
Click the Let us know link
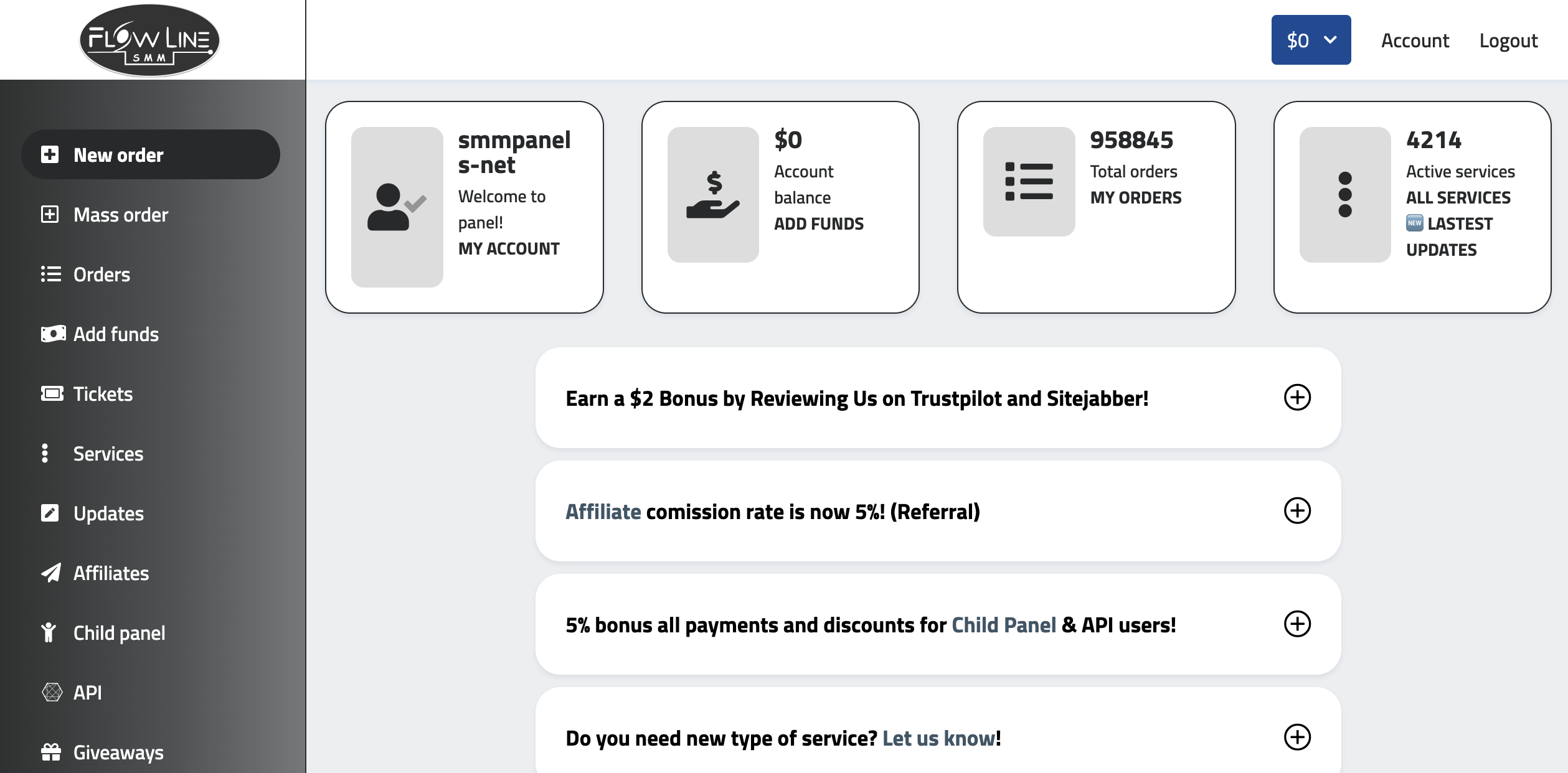(939, 738)
